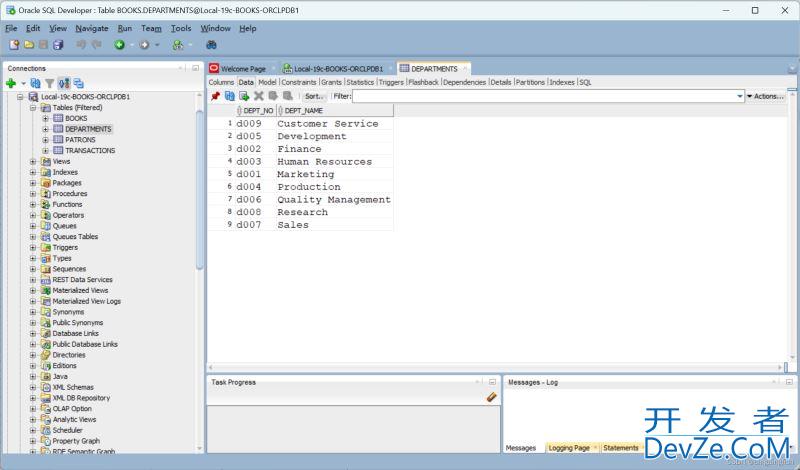Click the data grid horizontal scrollbar

pos(495,367)
